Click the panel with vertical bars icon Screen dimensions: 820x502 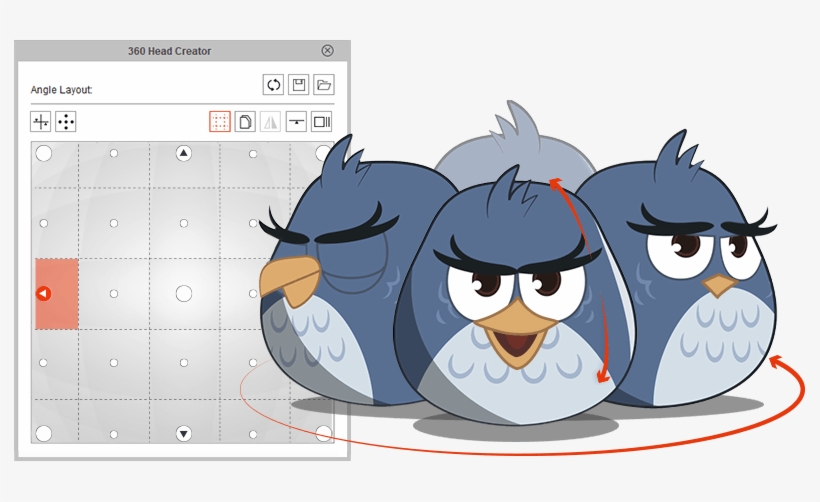click(x=322, y=122)
